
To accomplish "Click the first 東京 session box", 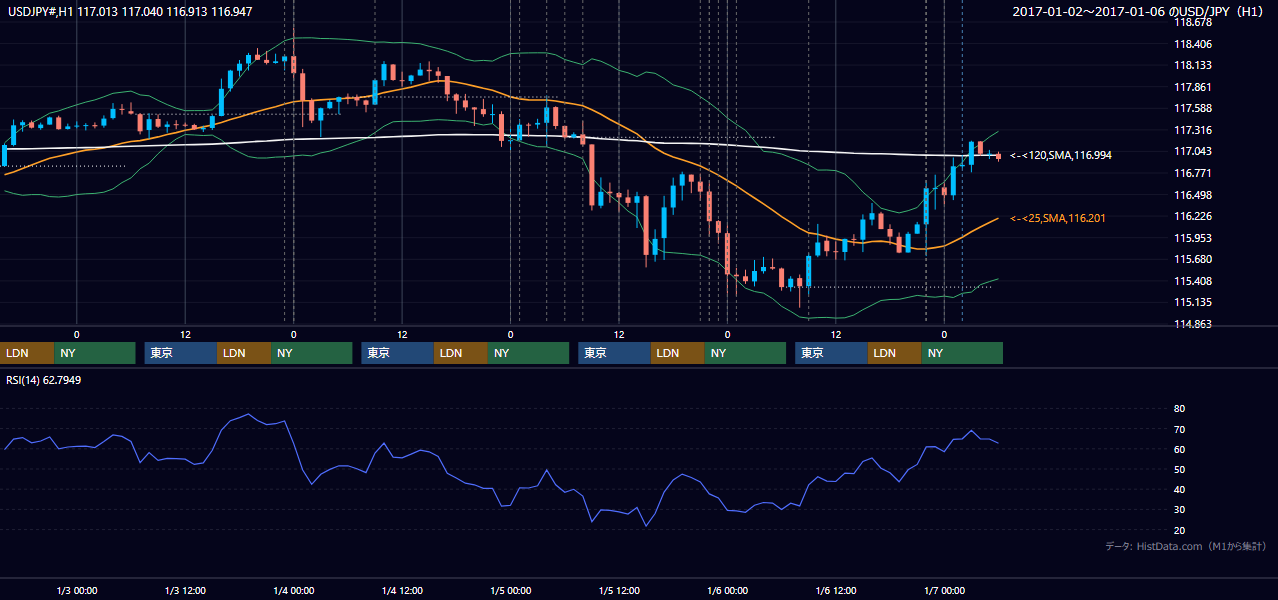I will click(181, 353).
